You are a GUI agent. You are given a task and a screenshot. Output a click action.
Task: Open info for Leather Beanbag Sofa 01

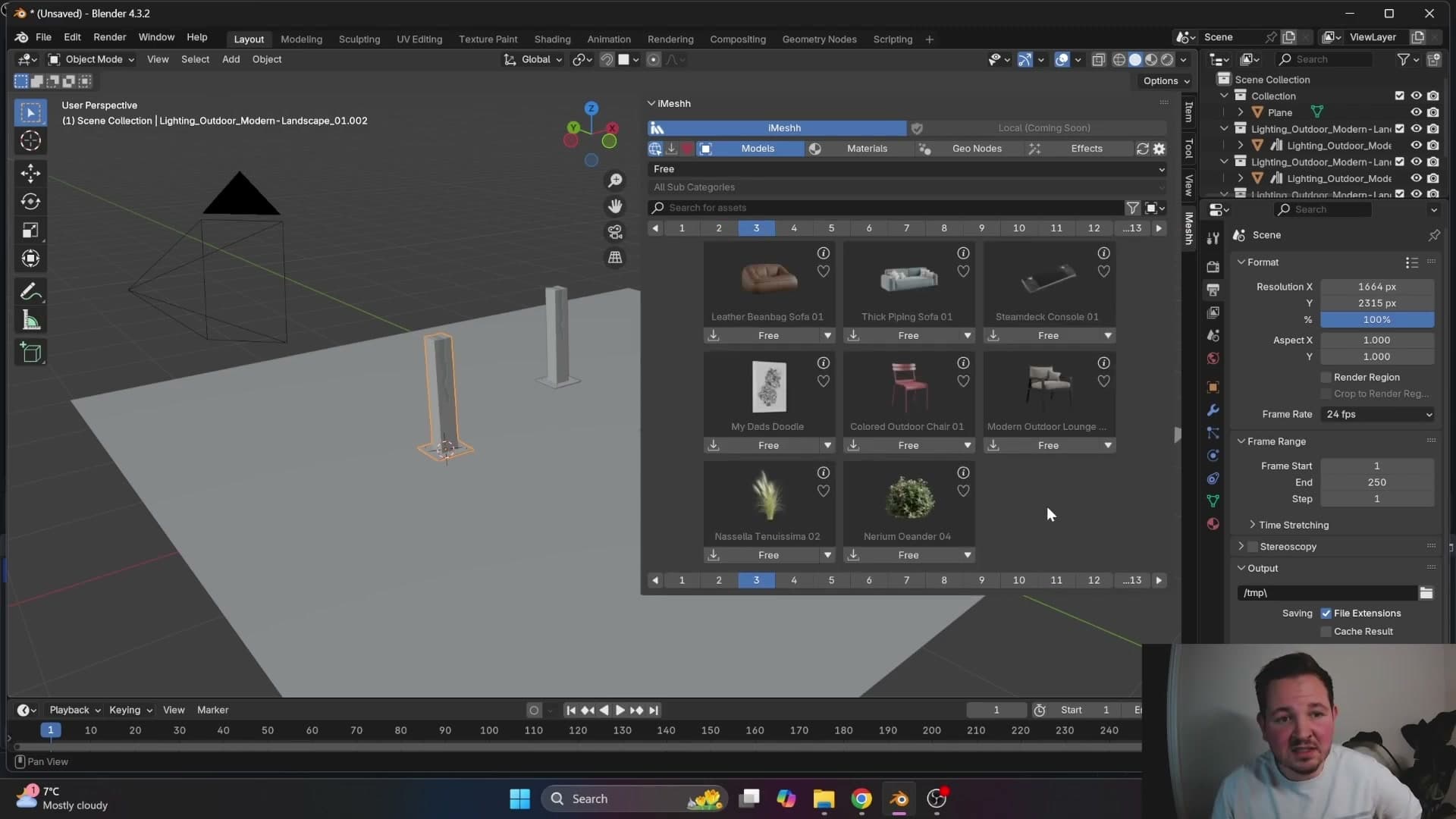(x=823, y=253)
